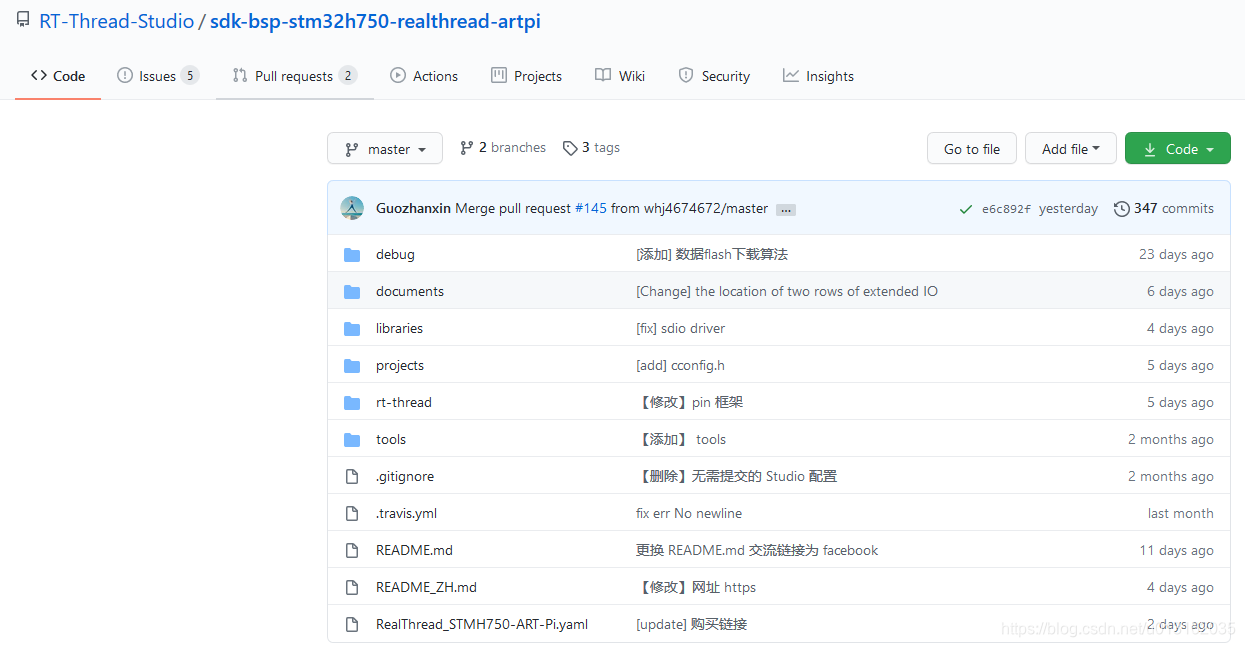This screenshot has height=647, width=1245.
Task: Open the .gitignore file
Action: 405,477
